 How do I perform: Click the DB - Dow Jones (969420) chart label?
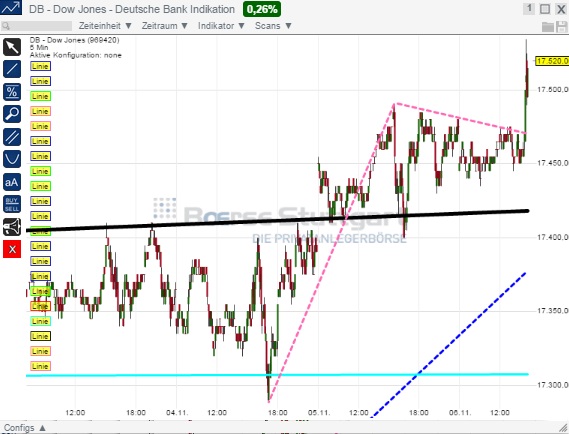point(74,40)
